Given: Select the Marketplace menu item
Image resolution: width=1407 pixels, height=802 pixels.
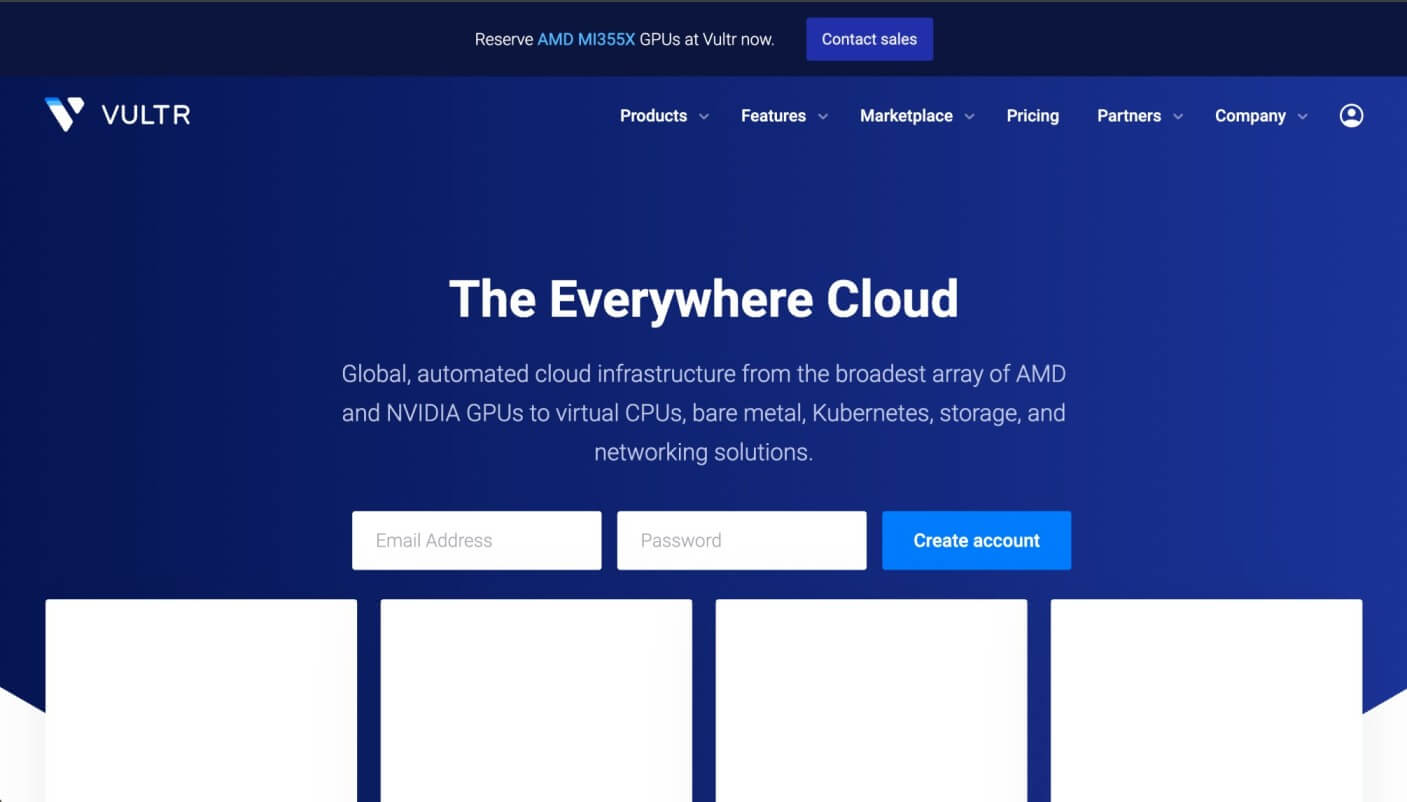Looking at the screenshot, I should coord(906,116).
